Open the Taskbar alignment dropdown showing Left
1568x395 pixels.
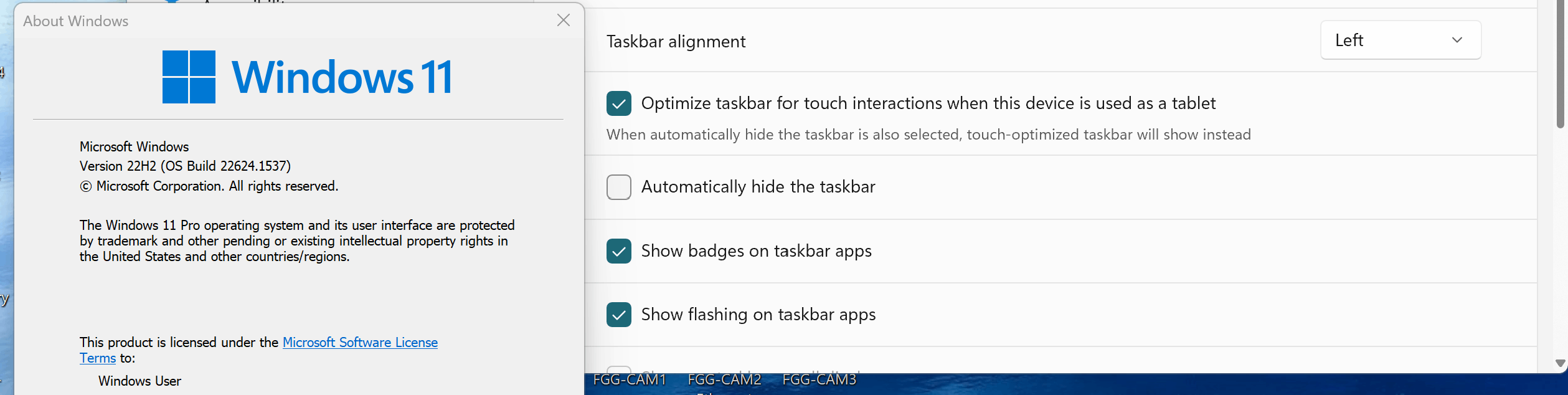point(1400,40)
